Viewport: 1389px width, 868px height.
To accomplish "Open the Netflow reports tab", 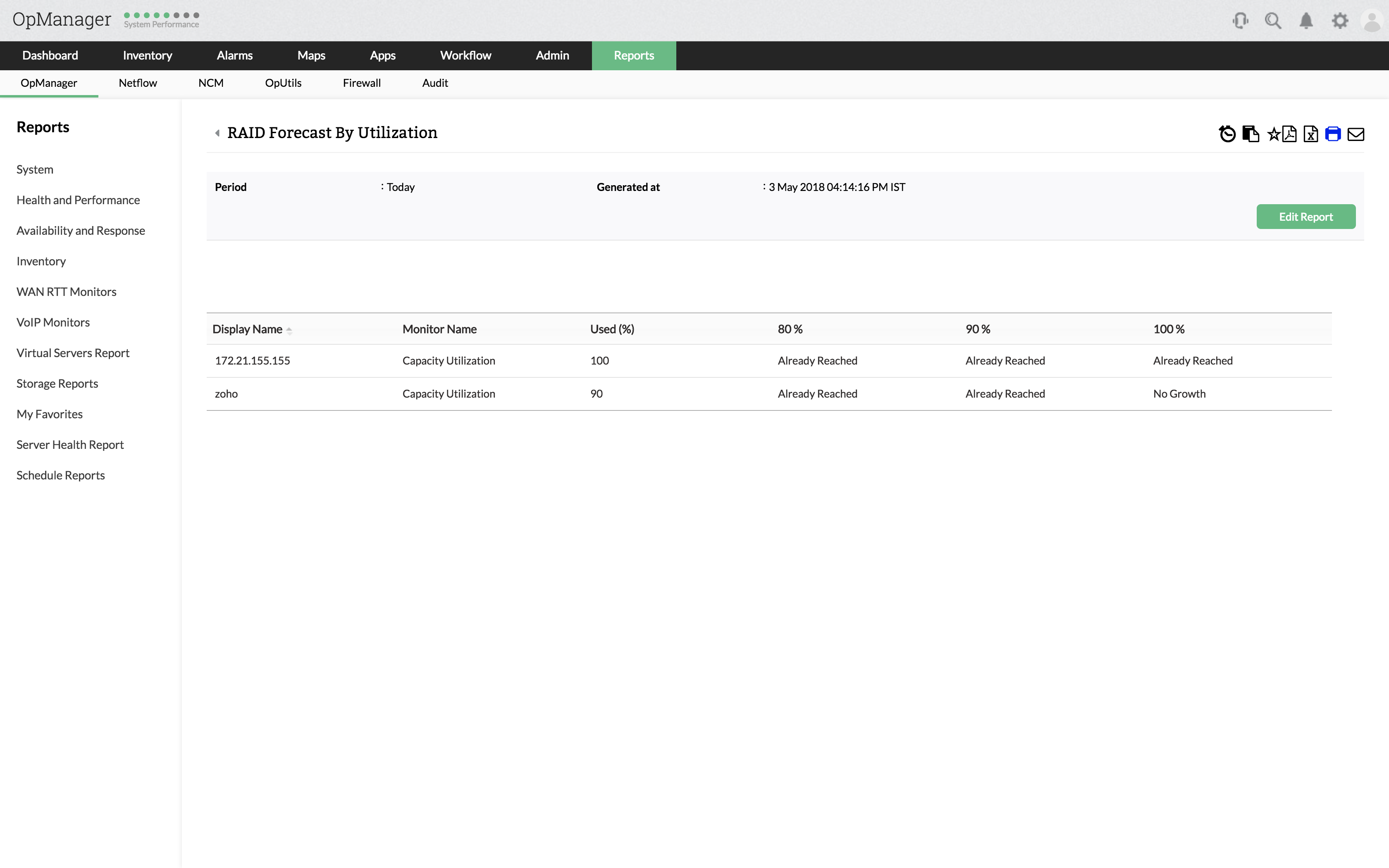I will point(138,83).
